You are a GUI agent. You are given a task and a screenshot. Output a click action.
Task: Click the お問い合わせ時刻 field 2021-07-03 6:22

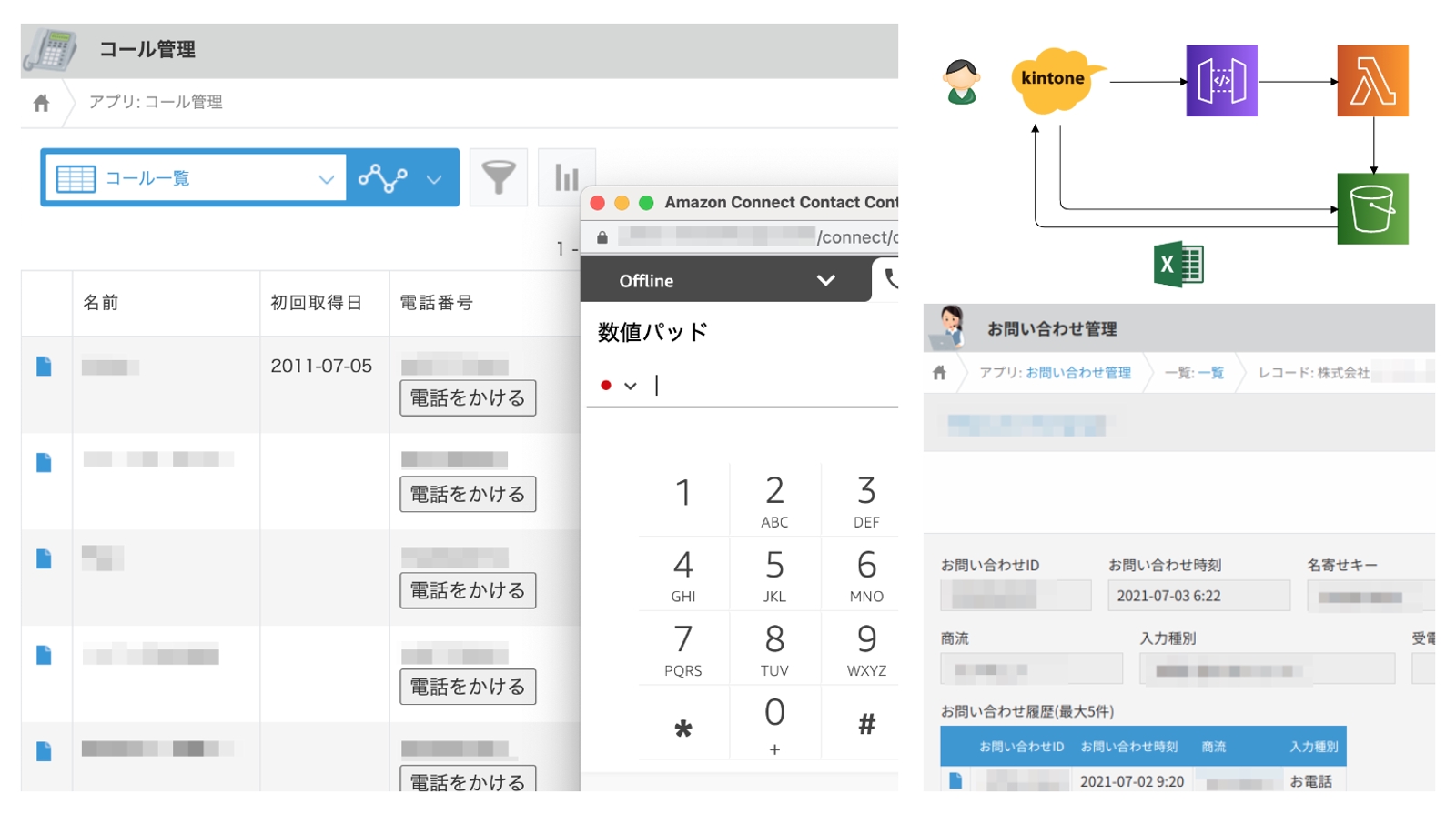click(x=1198, y=596)
